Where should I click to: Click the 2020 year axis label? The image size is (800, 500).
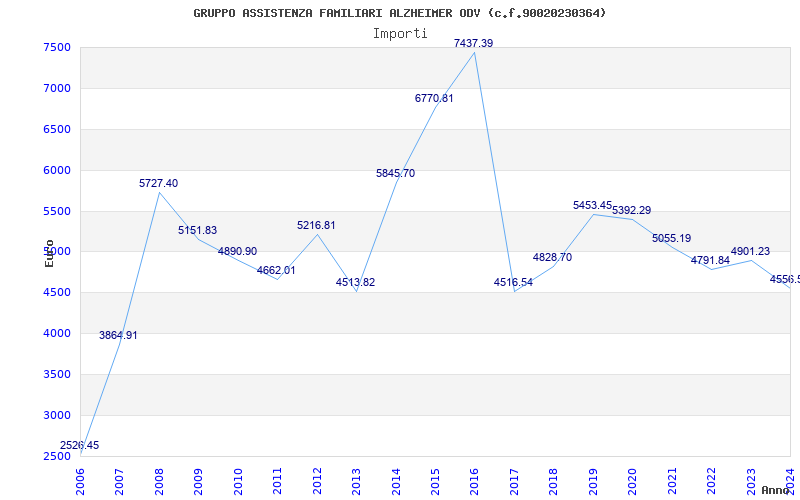tap(631, 480)
